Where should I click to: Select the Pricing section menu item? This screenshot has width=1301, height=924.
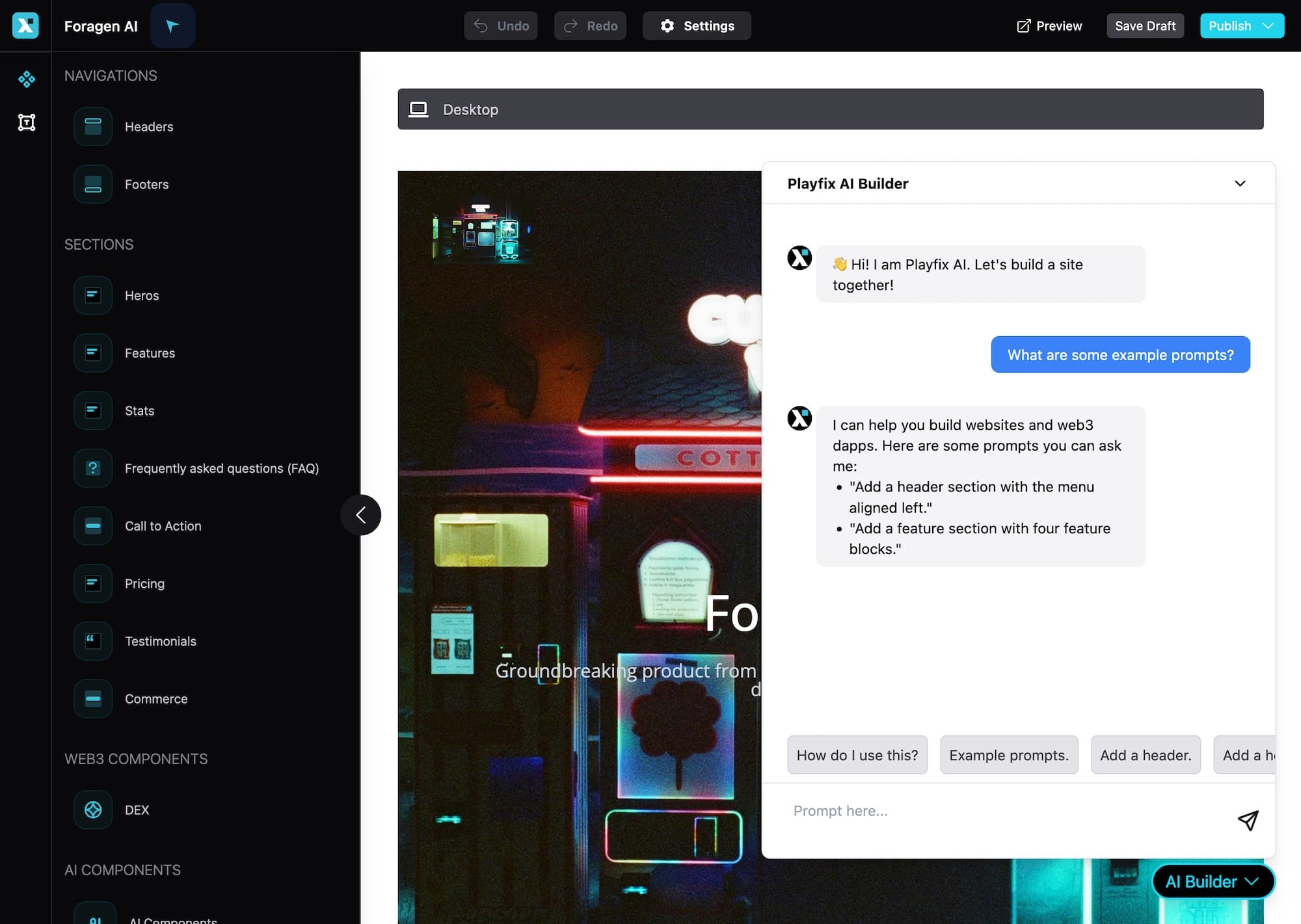click(144, 582)
